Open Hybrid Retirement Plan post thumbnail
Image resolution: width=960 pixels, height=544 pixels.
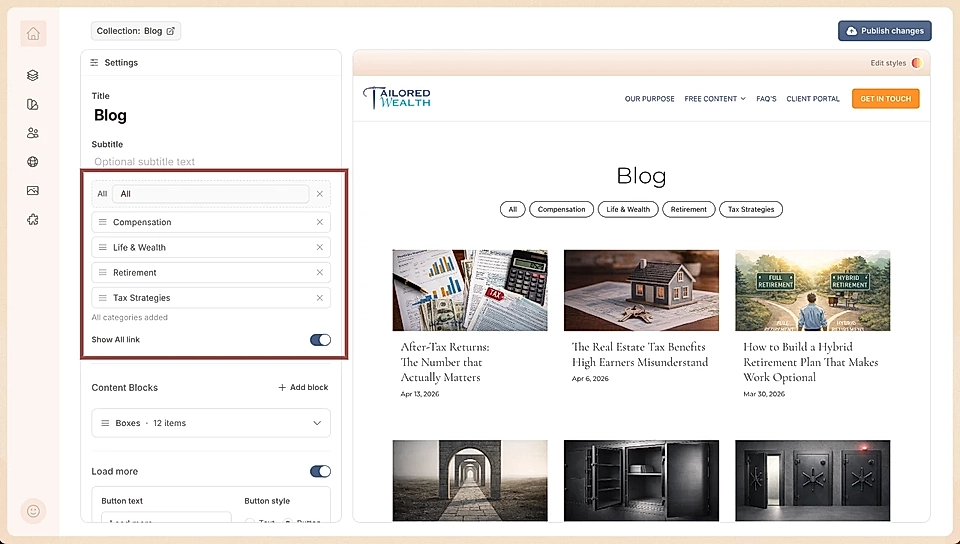(x=812, y=290)
